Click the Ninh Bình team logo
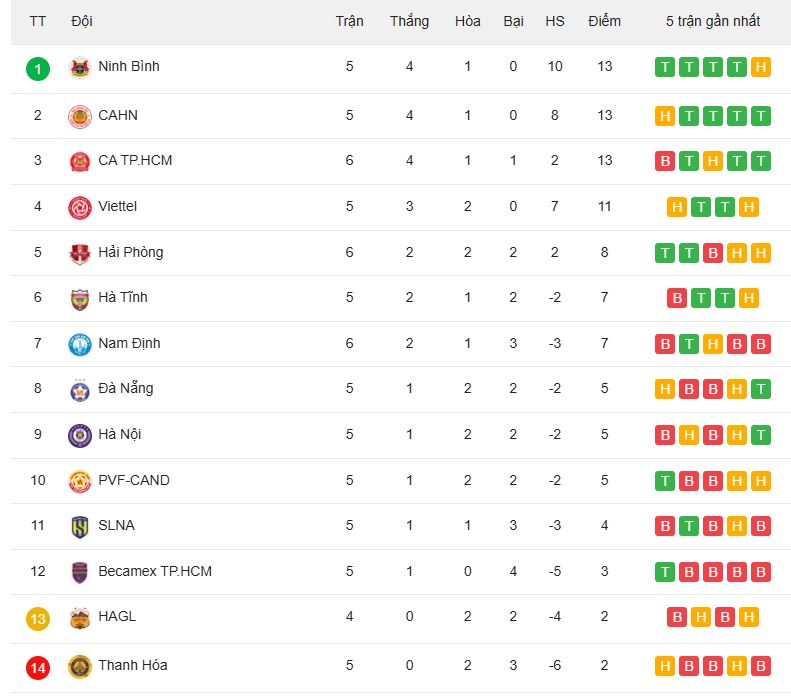Viewport: 791px width, 698px height. coord(80,68)
